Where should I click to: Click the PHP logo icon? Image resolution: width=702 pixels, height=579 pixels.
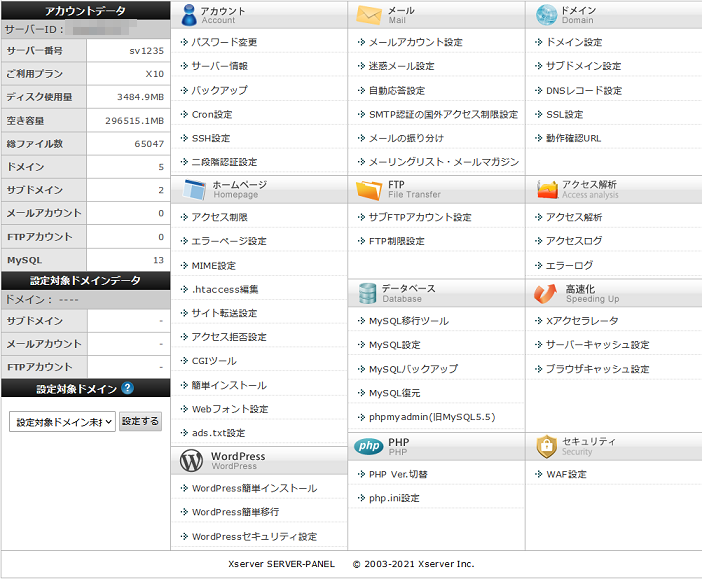click(x=369, y=446)
